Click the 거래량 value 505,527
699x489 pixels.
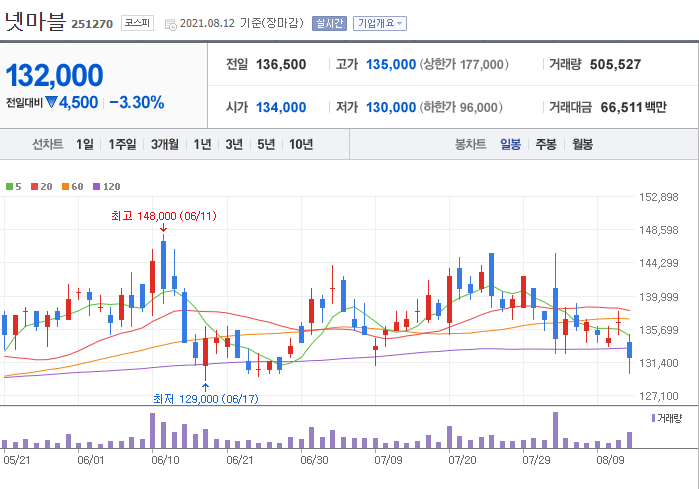coord(615,65)
